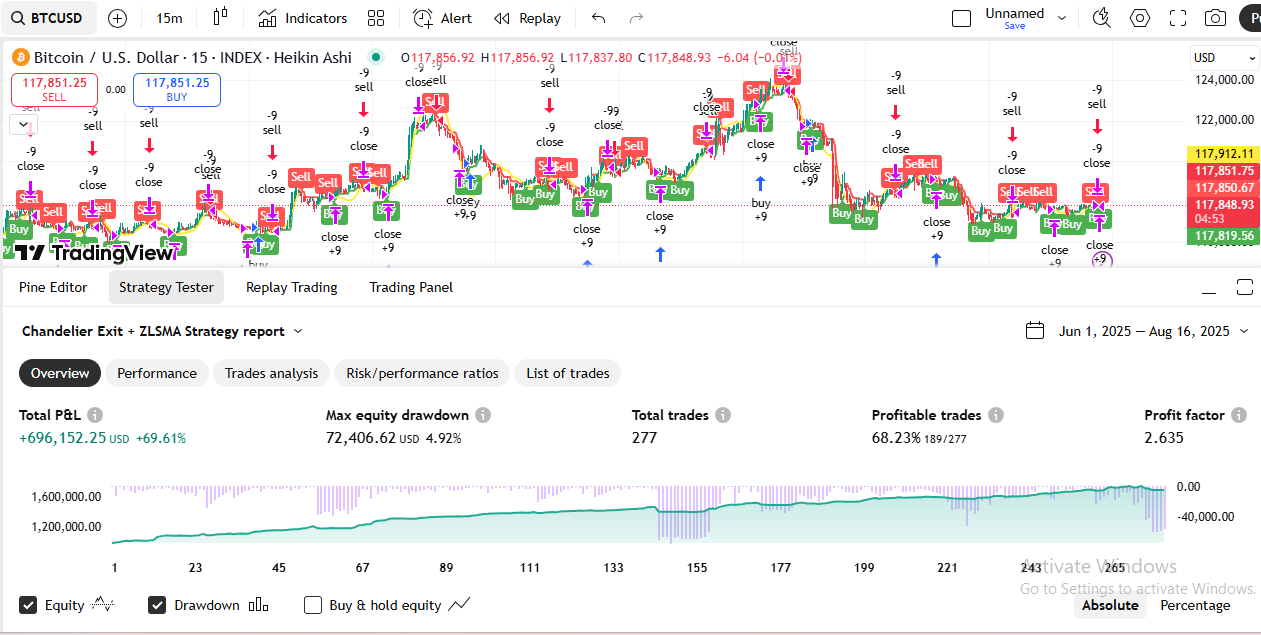The image size is (1261, 635).
Task: Open the Trades analysis tab
Action: tap(271, 373)
